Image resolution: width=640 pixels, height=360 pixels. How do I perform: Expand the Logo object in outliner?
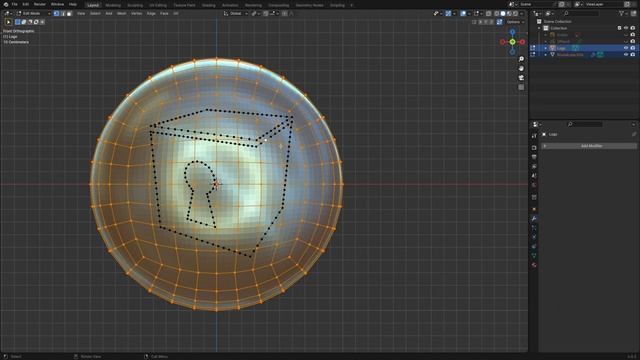pos(546,48)
